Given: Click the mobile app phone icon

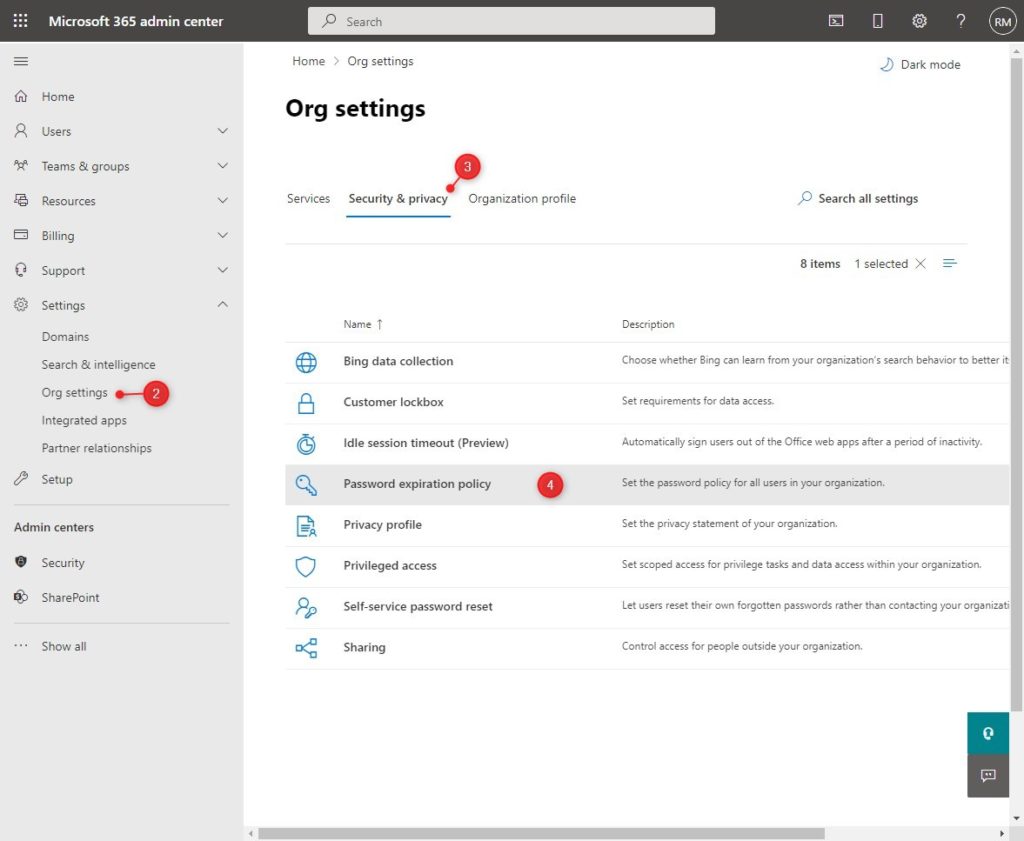Looking at the screenshot, I should (x=877, y=21).
